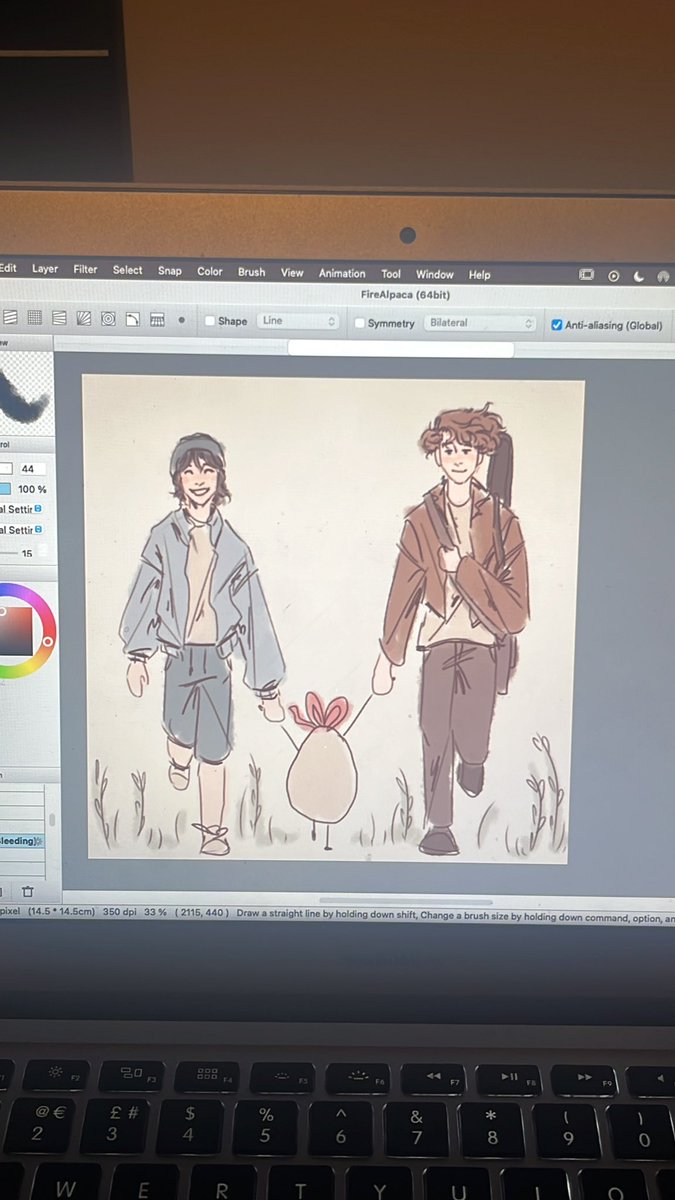Image resolution: width=675 pixels, height=1200 pixels.
Task: Enable the Shape checkbox
Action: point(210,321)
